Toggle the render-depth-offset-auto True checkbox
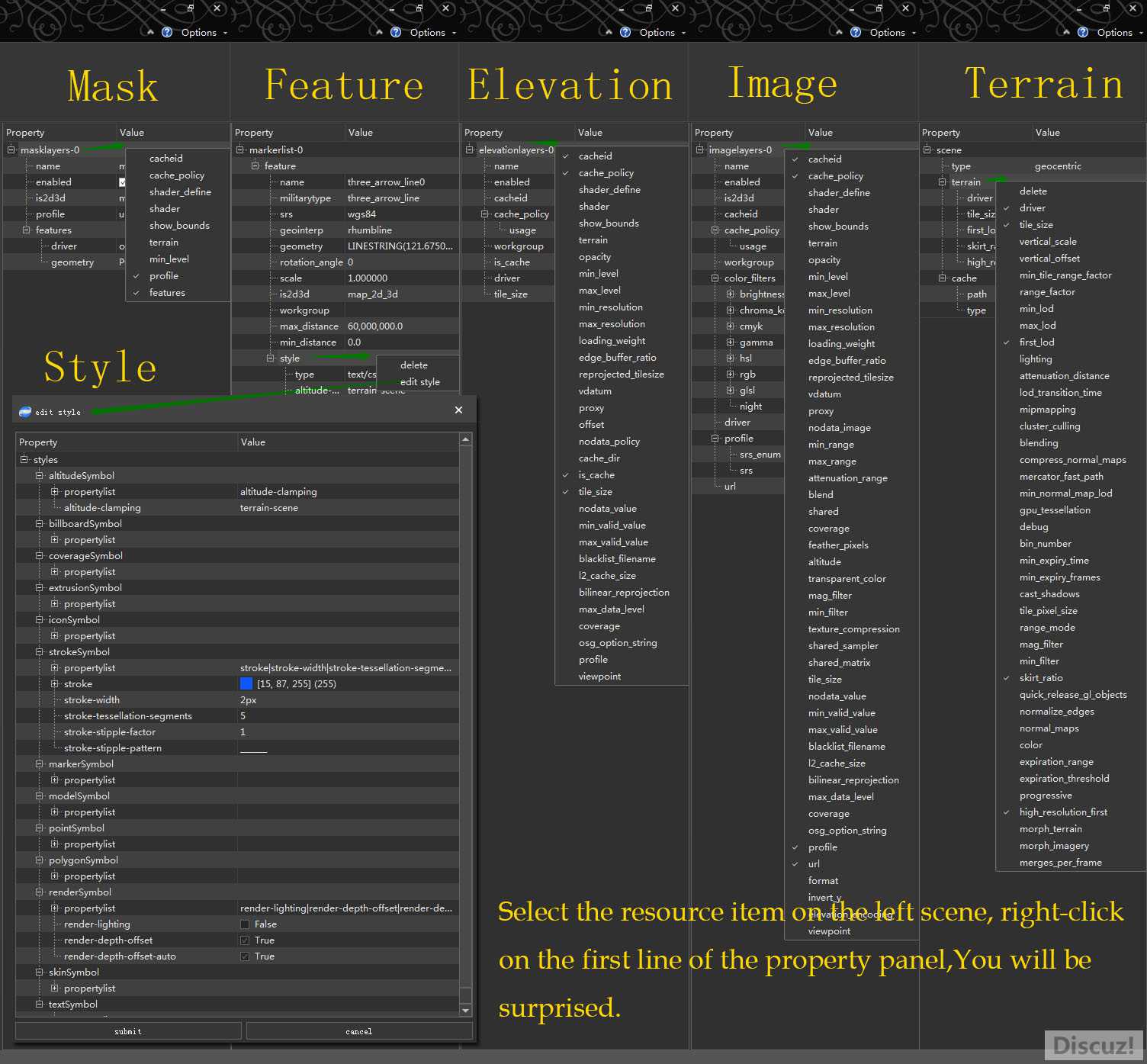 pyautogui.click(x=245, y=956)
